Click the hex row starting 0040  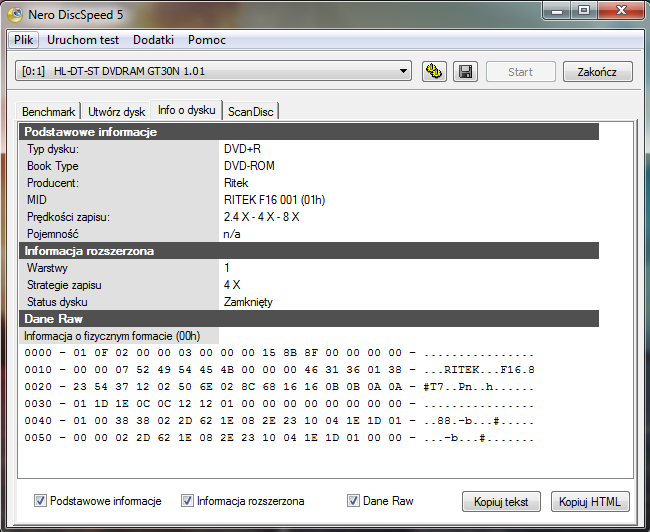click(x=279, y=421)
